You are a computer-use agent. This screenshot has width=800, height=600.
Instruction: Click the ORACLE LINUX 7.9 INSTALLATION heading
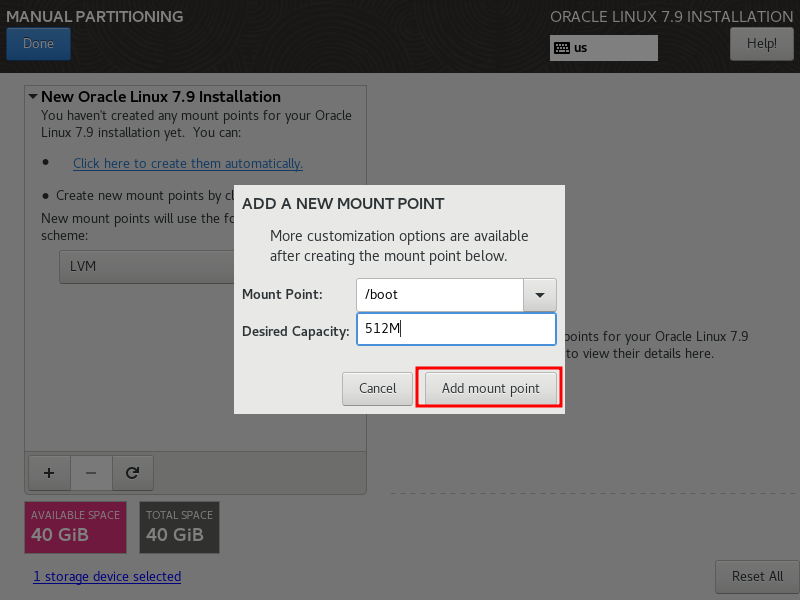pos(671,16)
